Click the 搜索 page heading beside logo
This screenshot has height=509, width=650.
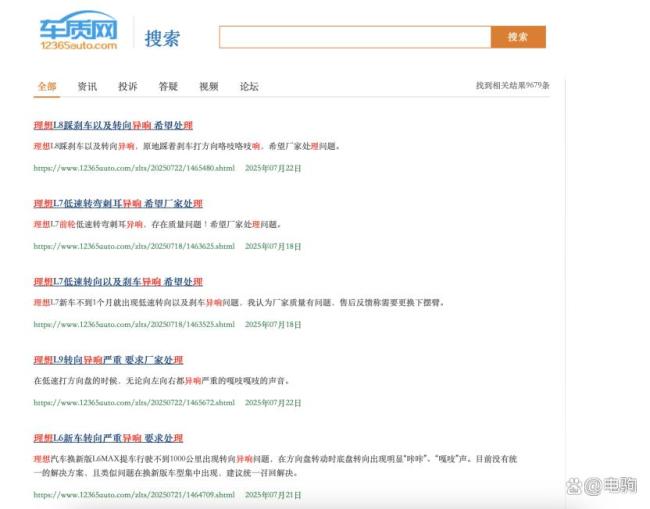(162, 38)
